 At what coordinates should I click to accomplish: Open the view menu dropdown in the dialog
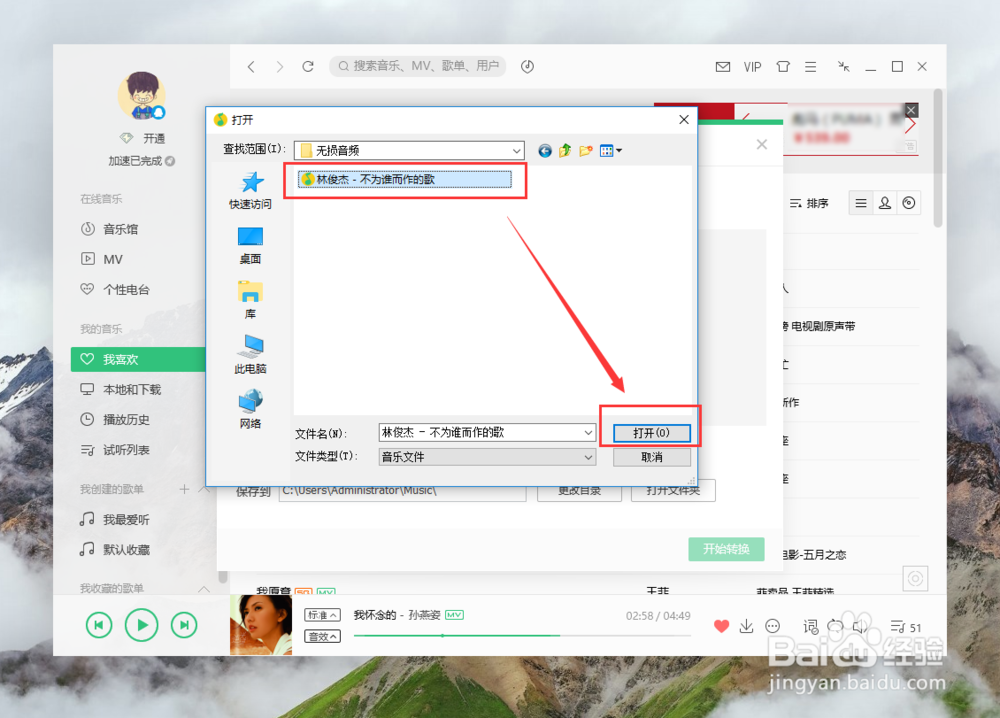tap(610, 150)
